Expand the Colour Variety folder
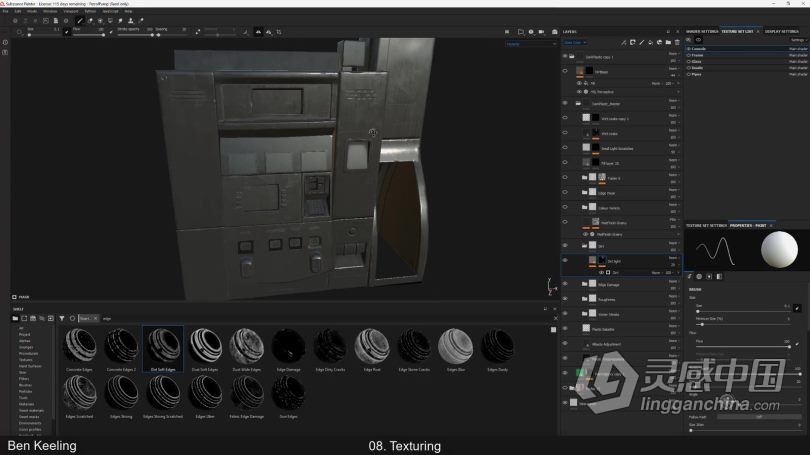 (584, 207)
